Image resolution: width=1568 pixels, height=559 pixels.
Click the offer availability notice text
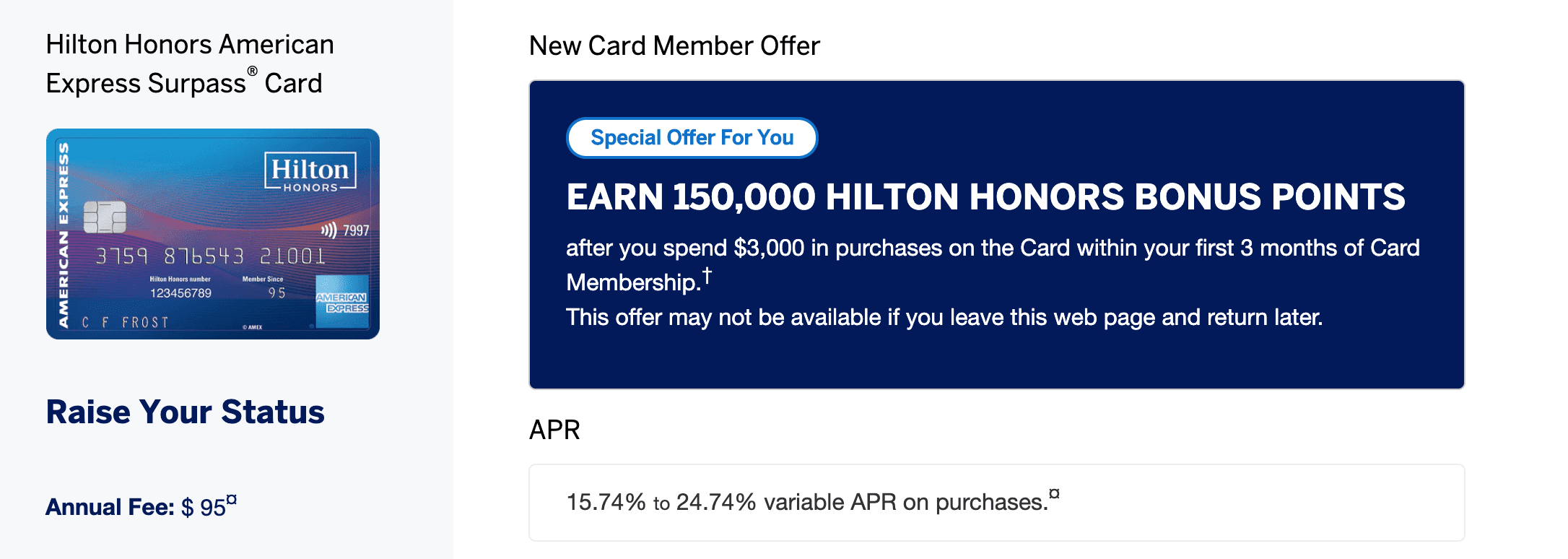944,317
